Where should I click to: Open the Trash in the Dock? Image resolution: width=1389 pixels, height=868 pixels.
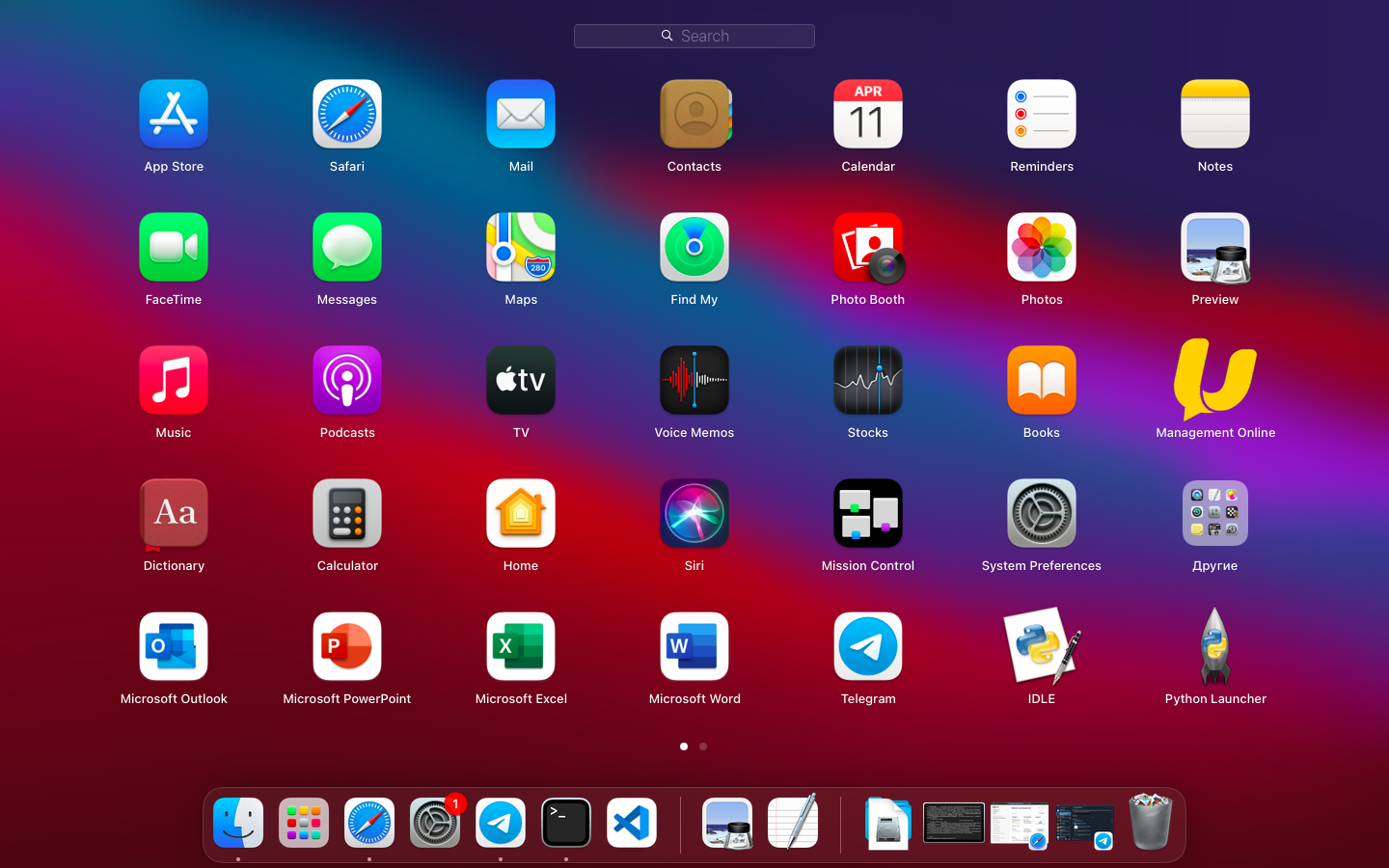[1151, 822]
